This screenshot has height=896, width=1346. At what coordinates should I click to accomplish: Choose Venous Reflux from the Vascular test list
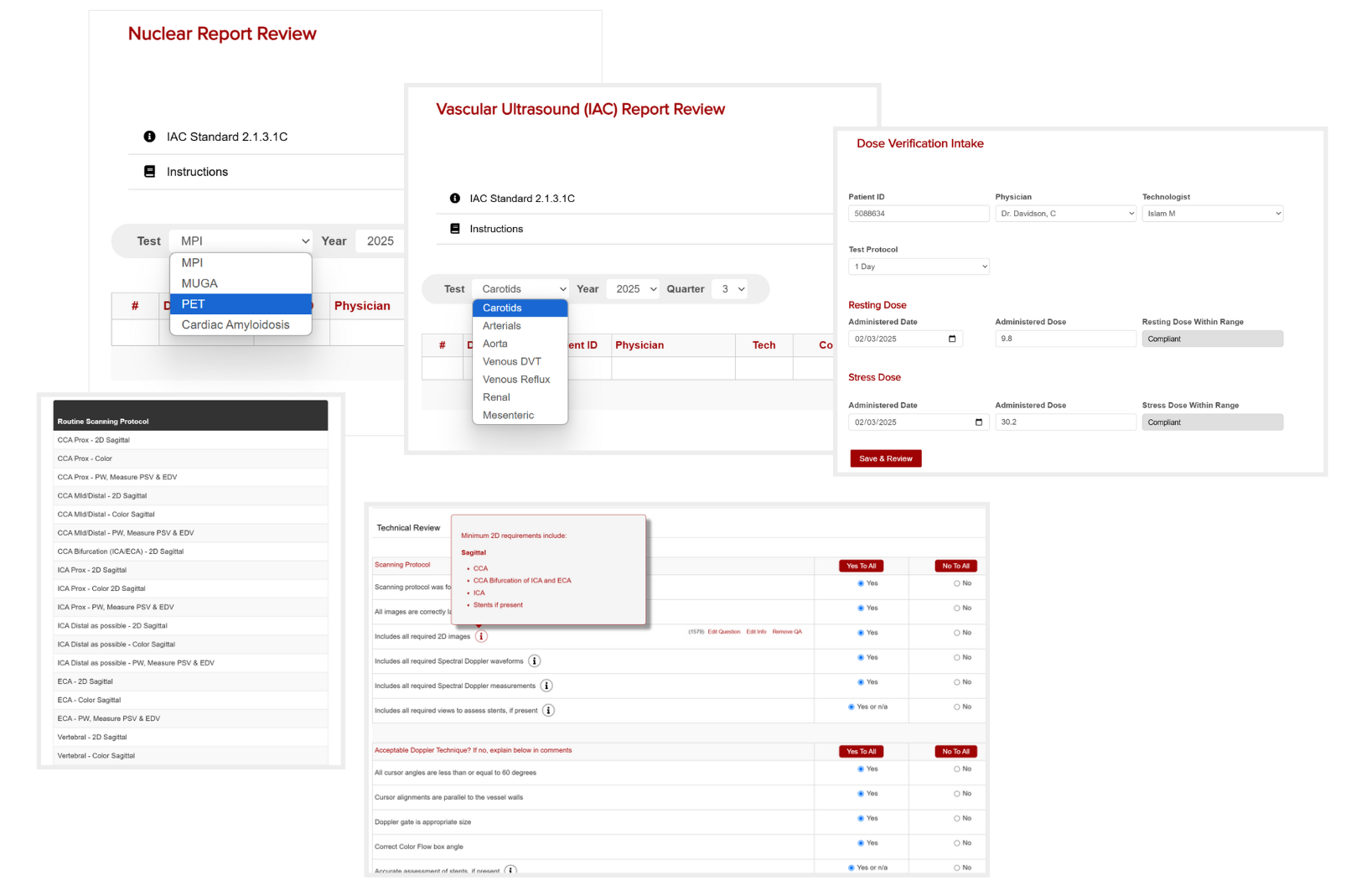pyautogui.click(x=520, y=380)
